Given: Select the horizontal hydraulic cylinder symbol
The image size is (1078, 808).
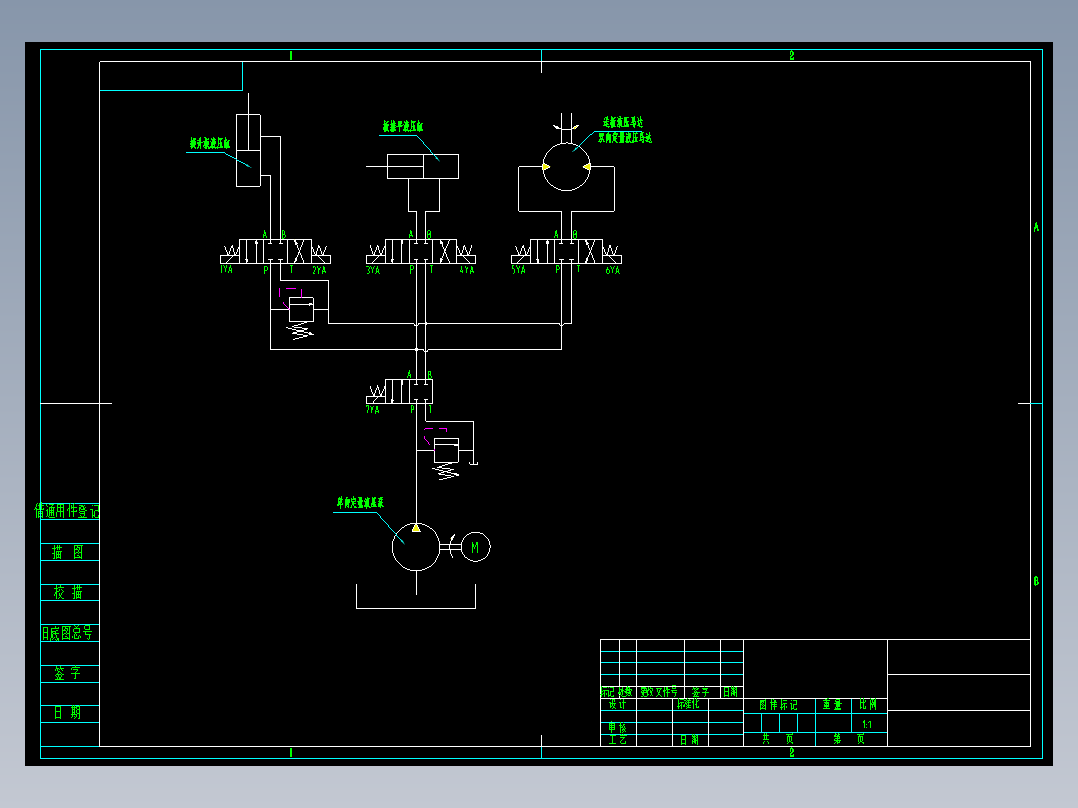Looking at the screenshot, I should [x=422, y=166].
